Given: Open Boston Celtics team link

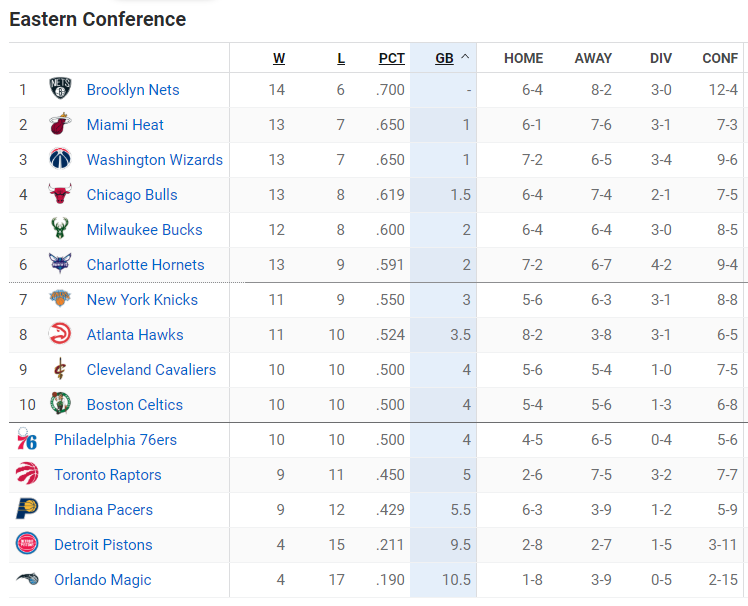Looking at the screenshot, I should point(135,405).
